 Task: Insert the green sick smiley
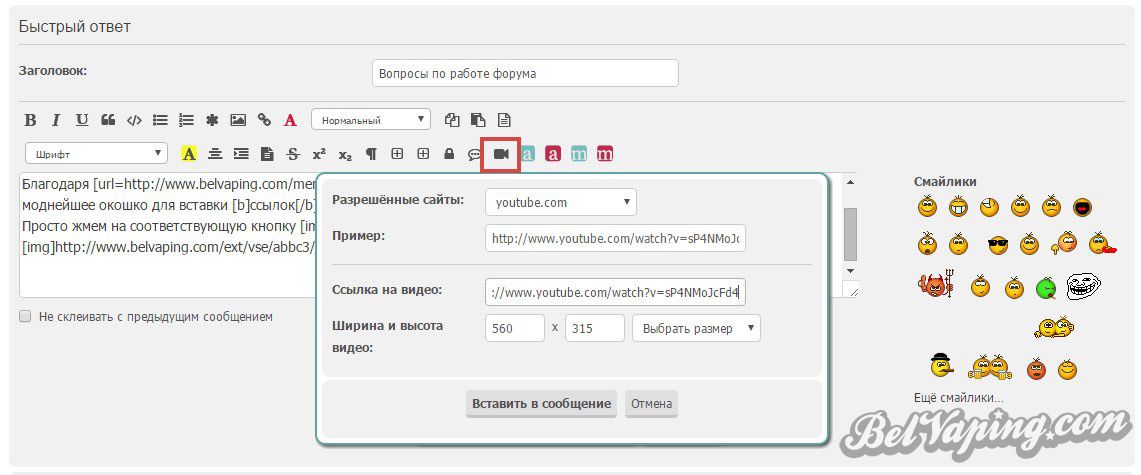tap(1046, 288)
